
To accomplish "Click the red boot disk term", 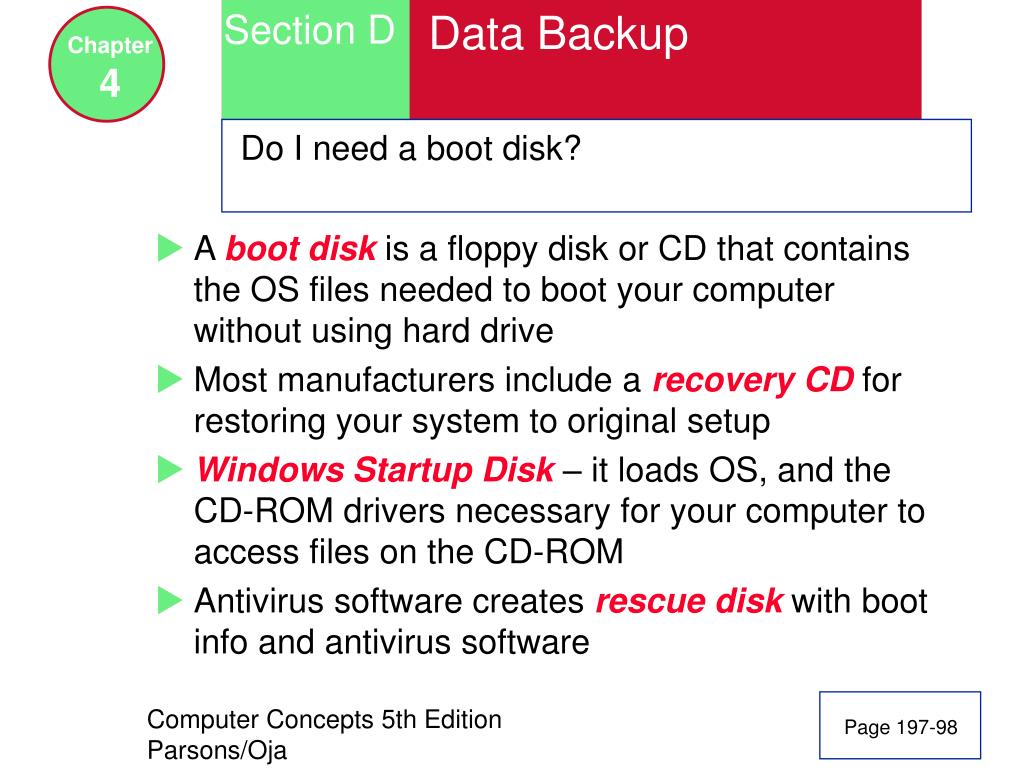I will coord(300,249).
